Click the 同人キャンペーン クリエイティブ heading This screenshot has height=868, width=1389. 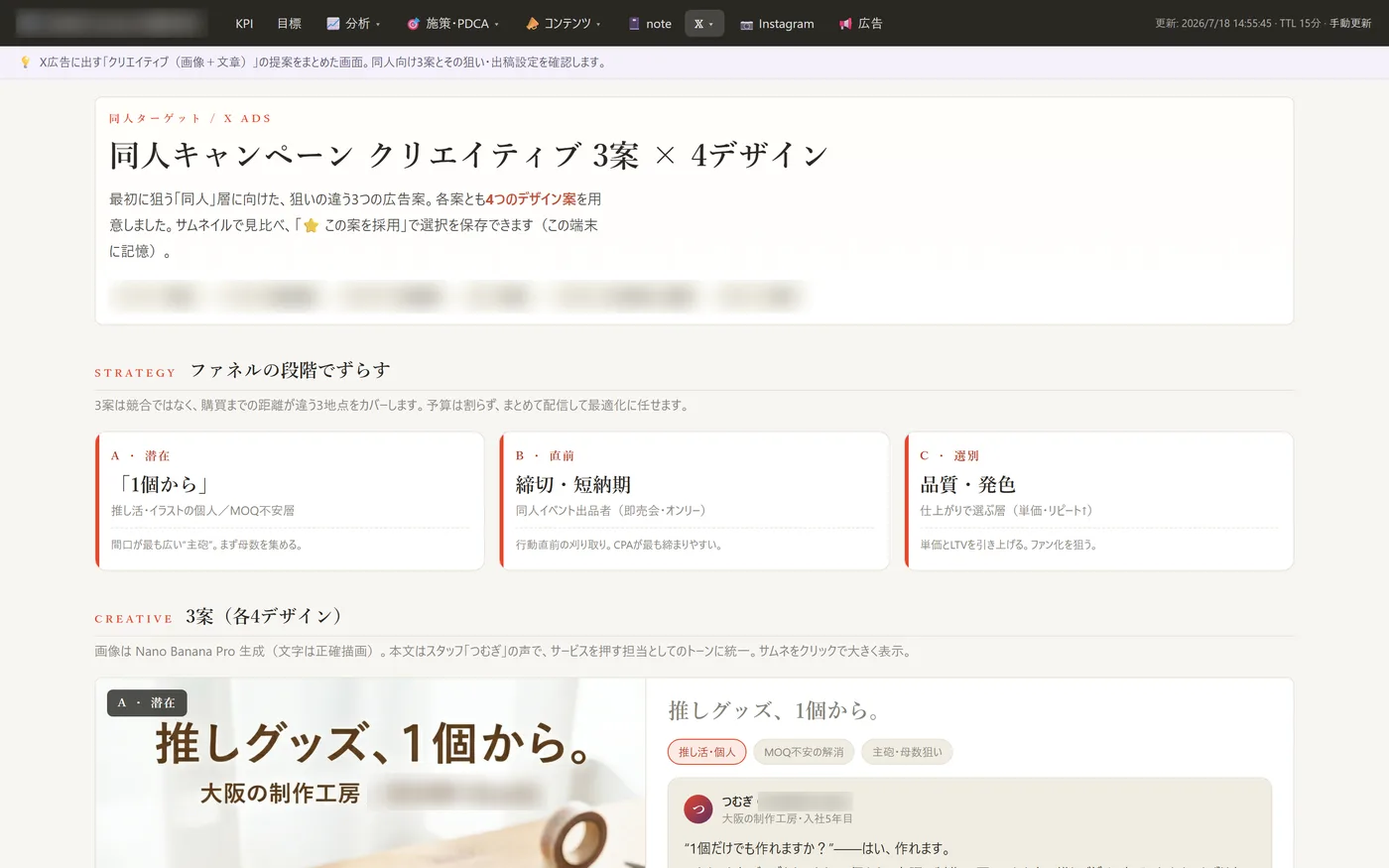(468, 156)
